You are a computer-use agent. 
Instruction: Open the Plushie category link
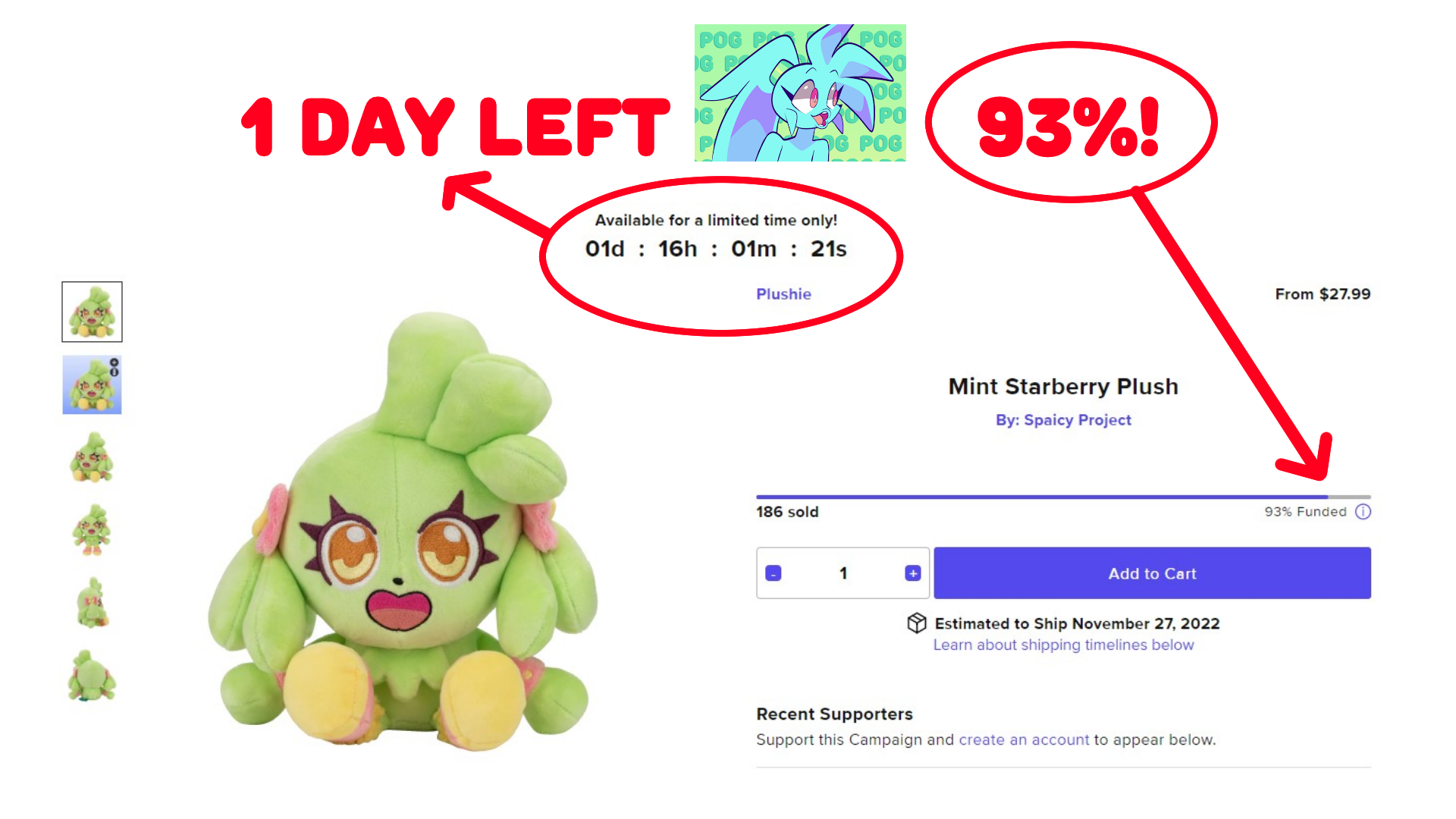click(783, 294)
